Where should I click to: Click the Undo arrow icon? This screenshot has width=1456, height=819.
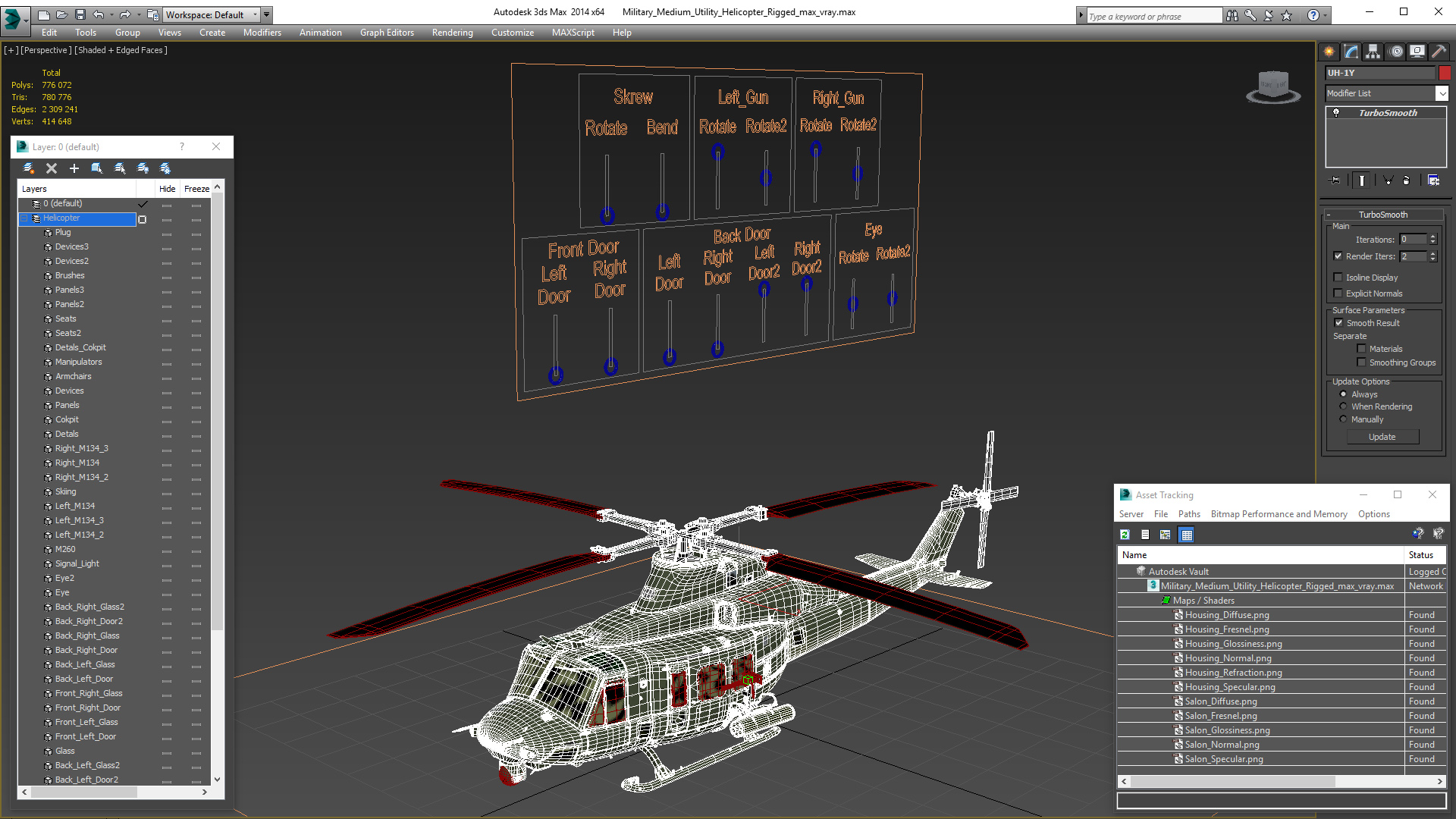pos(99,14)
